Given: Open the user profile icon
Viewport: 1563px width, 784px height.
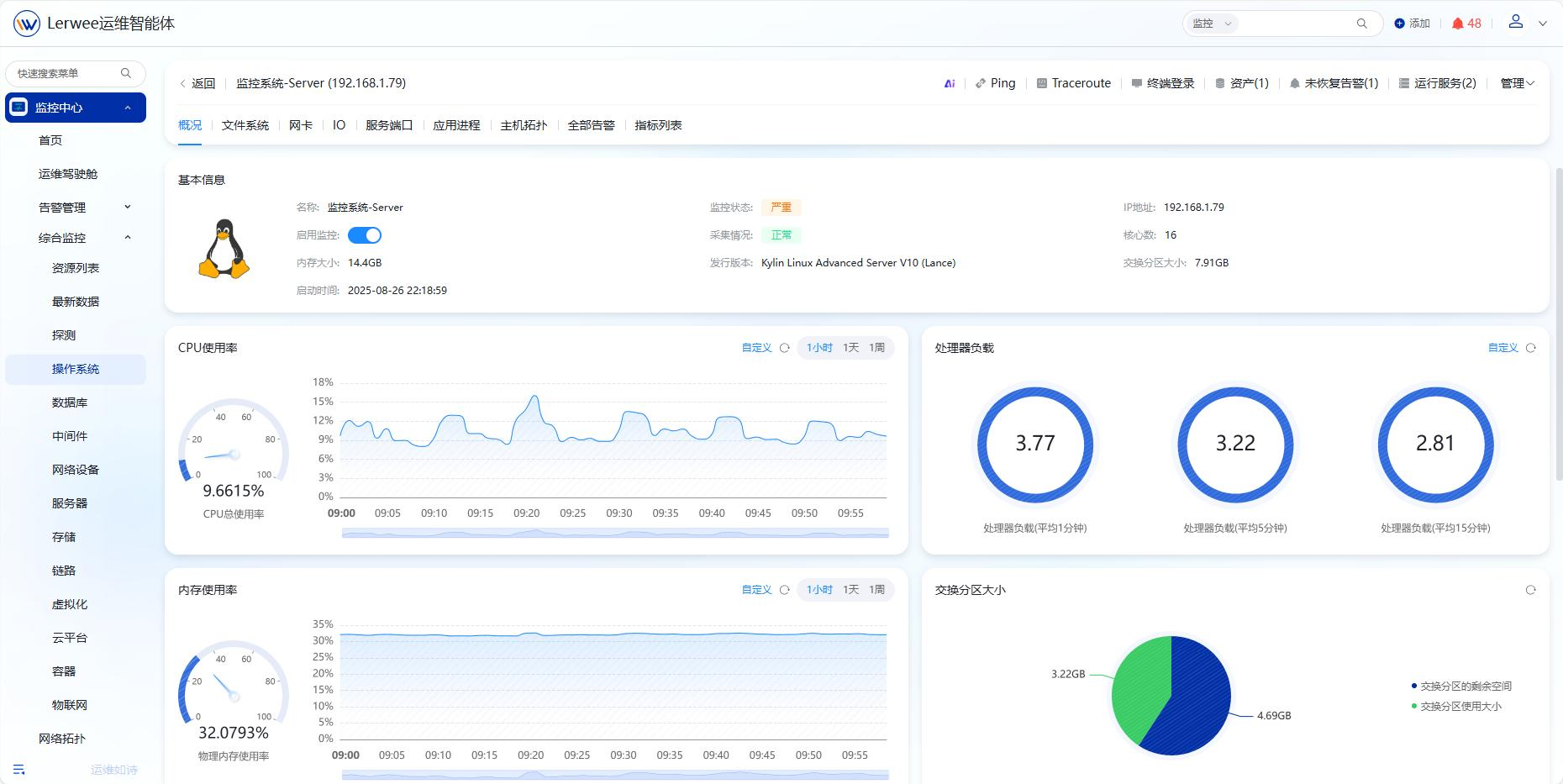Looking at the screenshot, I should tap(1516, 22).
